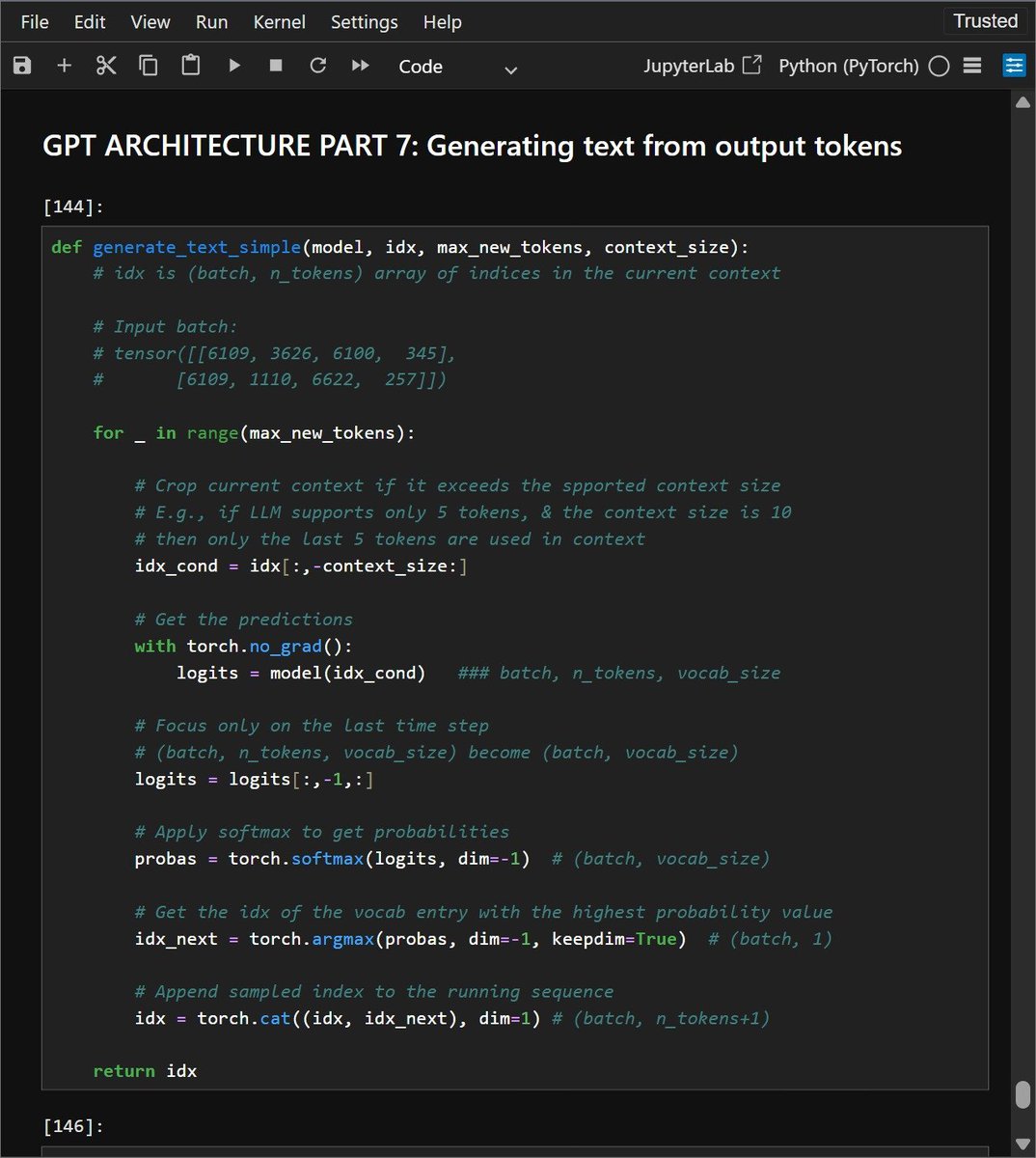The width and height of the screenshot is (1036, 1158).
Task: Copy the selected cell using the toolbar icon
Action: pos(149,66)
